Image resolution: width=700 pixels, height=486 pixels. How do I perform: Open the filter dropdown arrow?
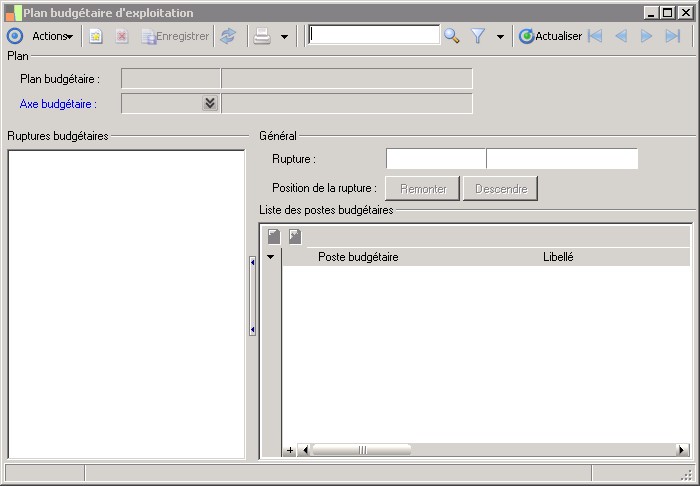tap(500, 37)
